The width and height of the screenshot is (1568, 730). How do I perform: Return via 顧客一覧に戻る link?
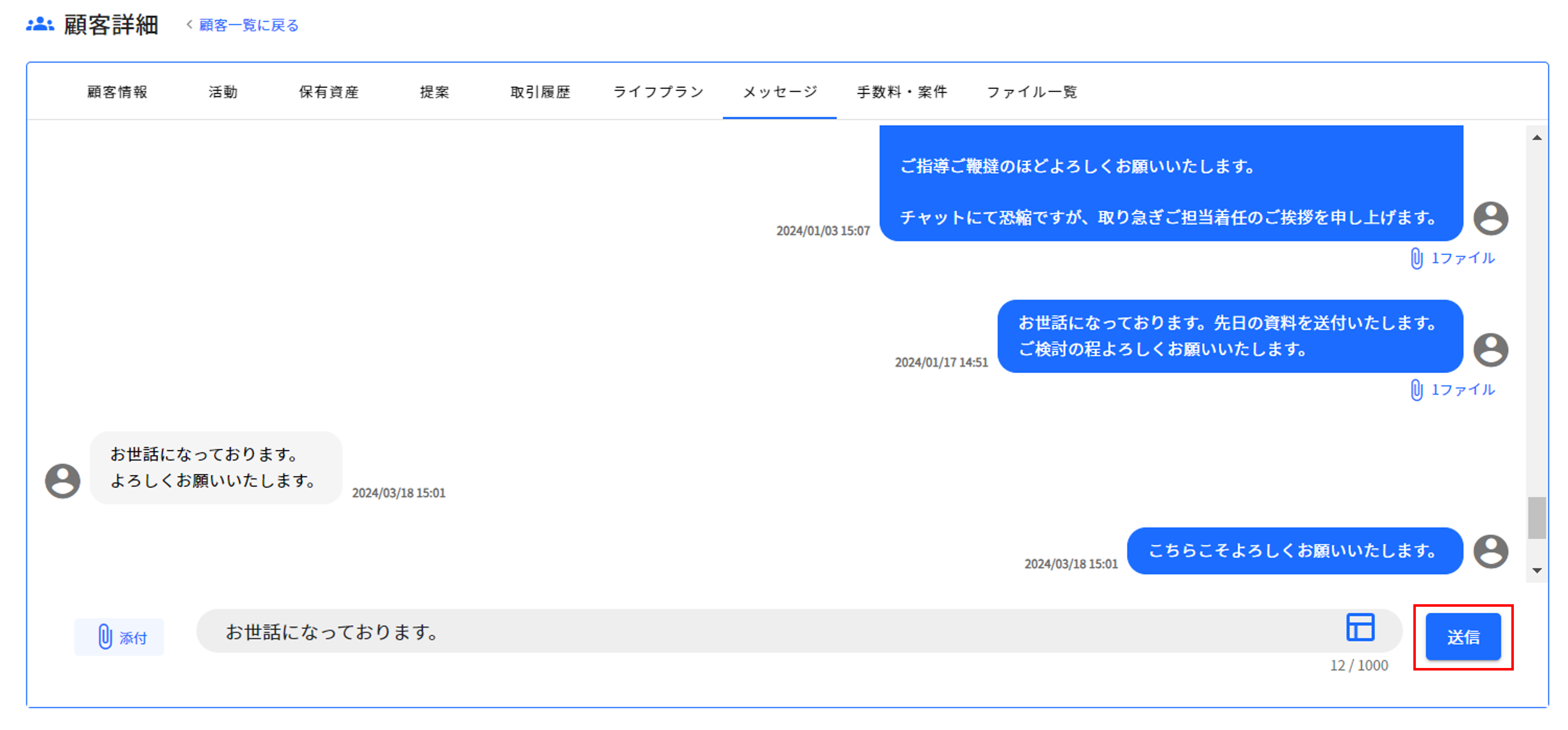click(248, 25)
